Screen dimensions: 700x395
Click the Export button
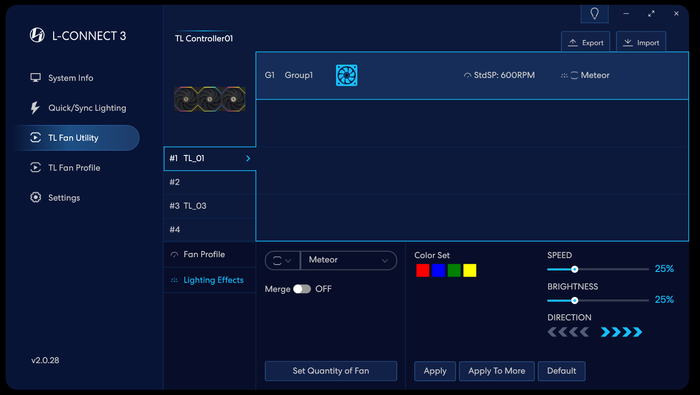(x=585, y=42)
